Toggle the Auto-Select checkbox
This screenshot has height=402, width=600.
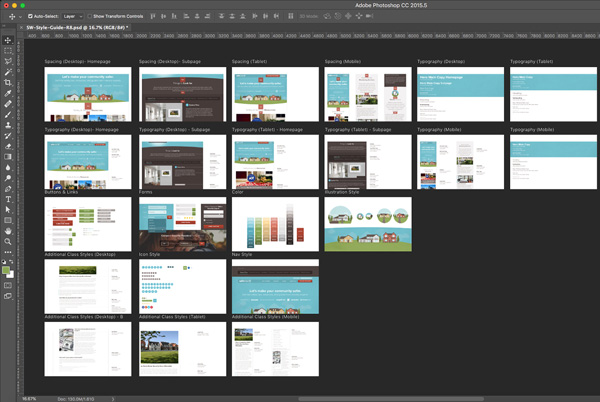[x=30, y=16]
